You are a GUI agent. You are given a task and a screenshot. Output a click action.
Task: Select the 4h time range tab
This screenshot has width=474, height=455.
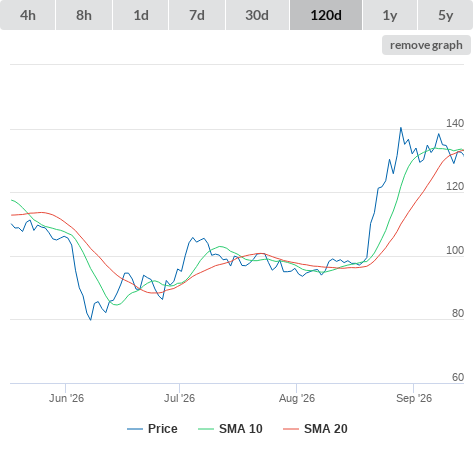pyautogui.click(x=28, y=15)
